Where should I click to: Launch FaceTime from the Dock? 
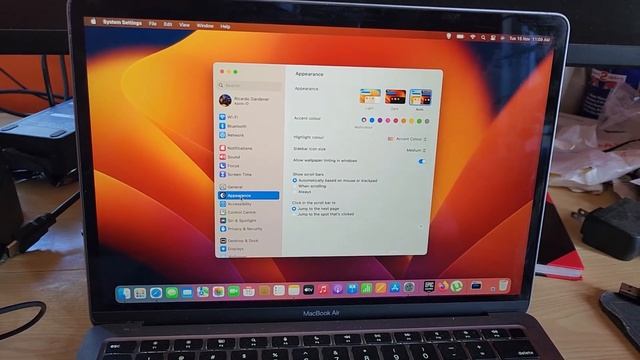(x=233, y=291)
